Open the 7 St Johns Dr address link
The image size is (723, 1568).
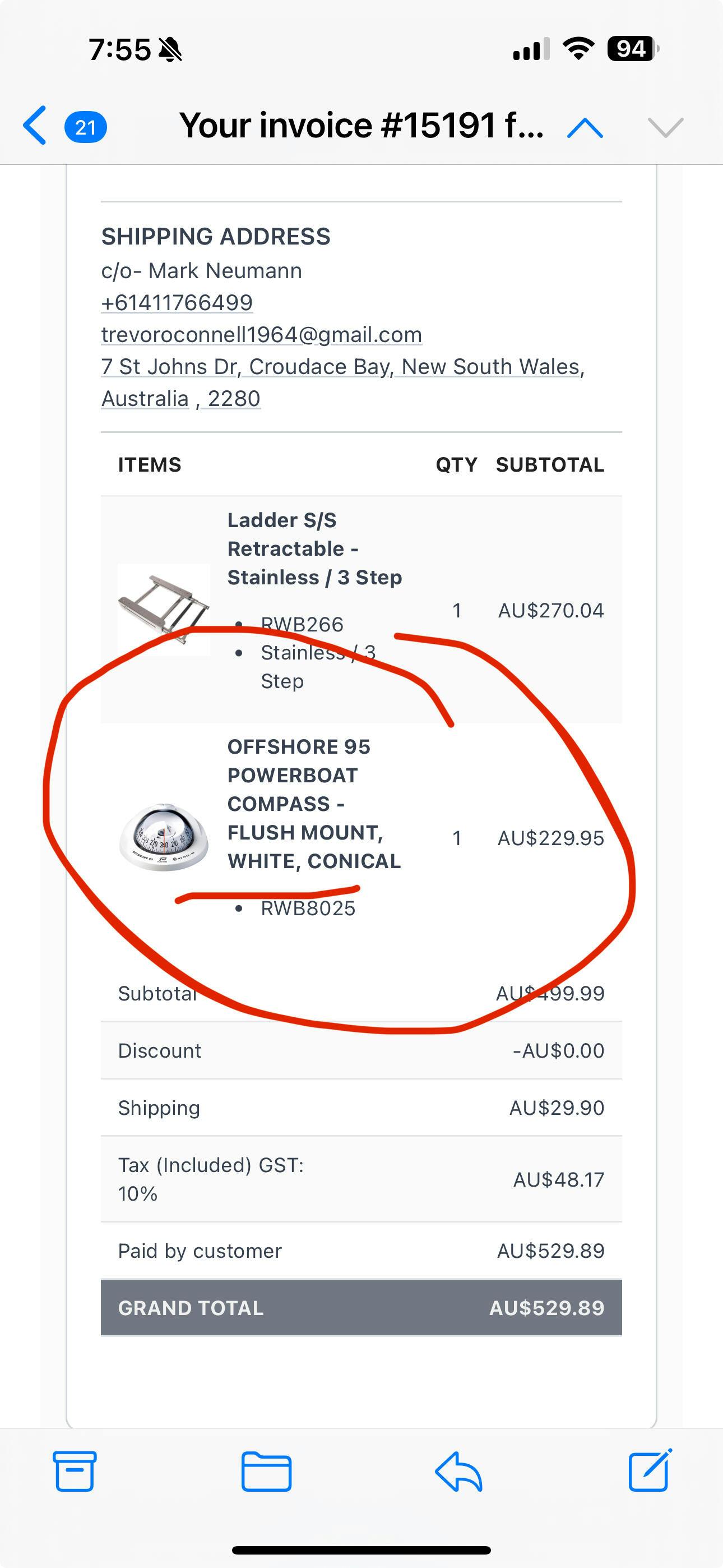[x=342, y=366]
